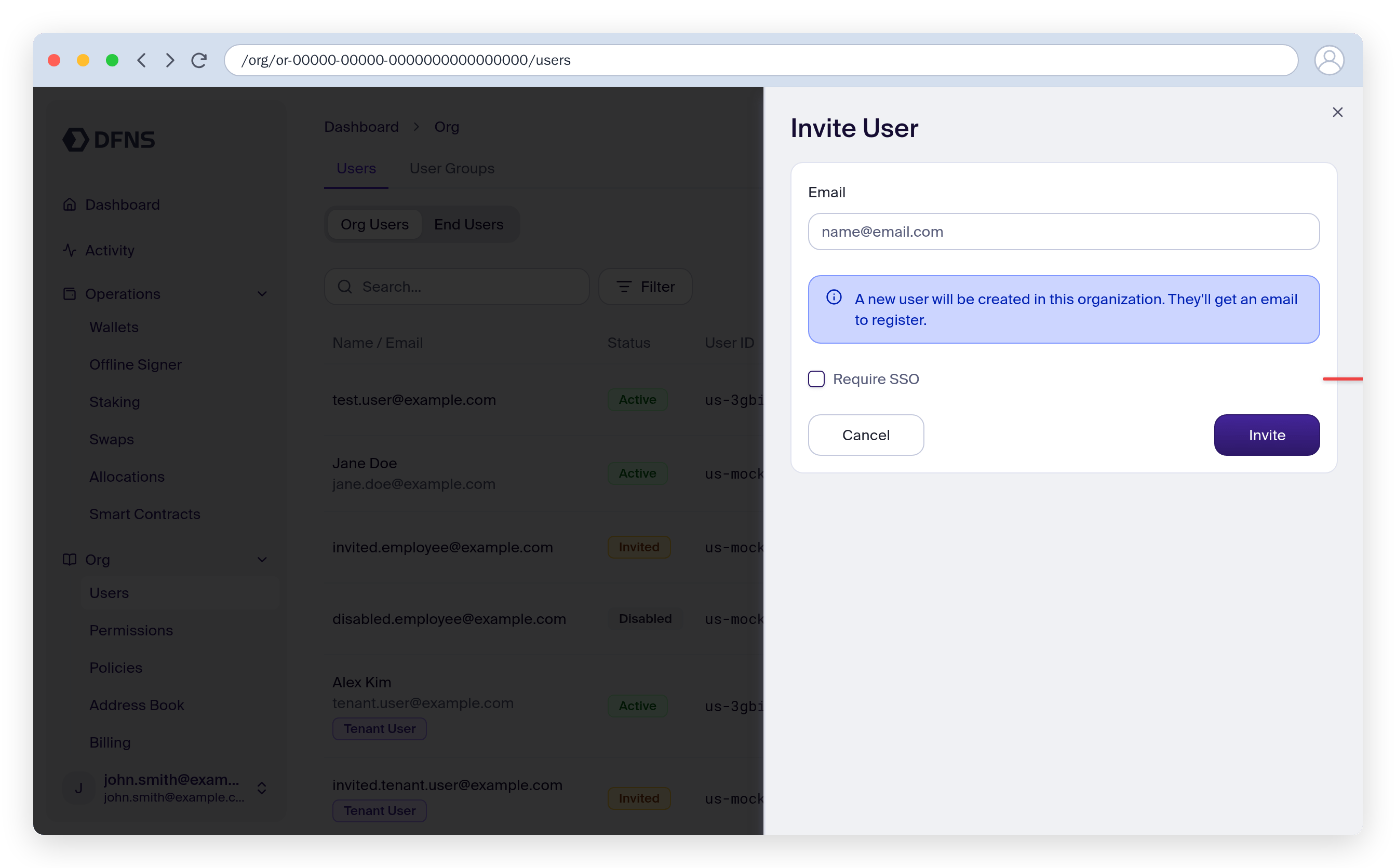Image resolution: width=1396 pixels, height=868 pixels.
Task: Open the Dashboard breadcrumb link
Action: tap(361, 127)
